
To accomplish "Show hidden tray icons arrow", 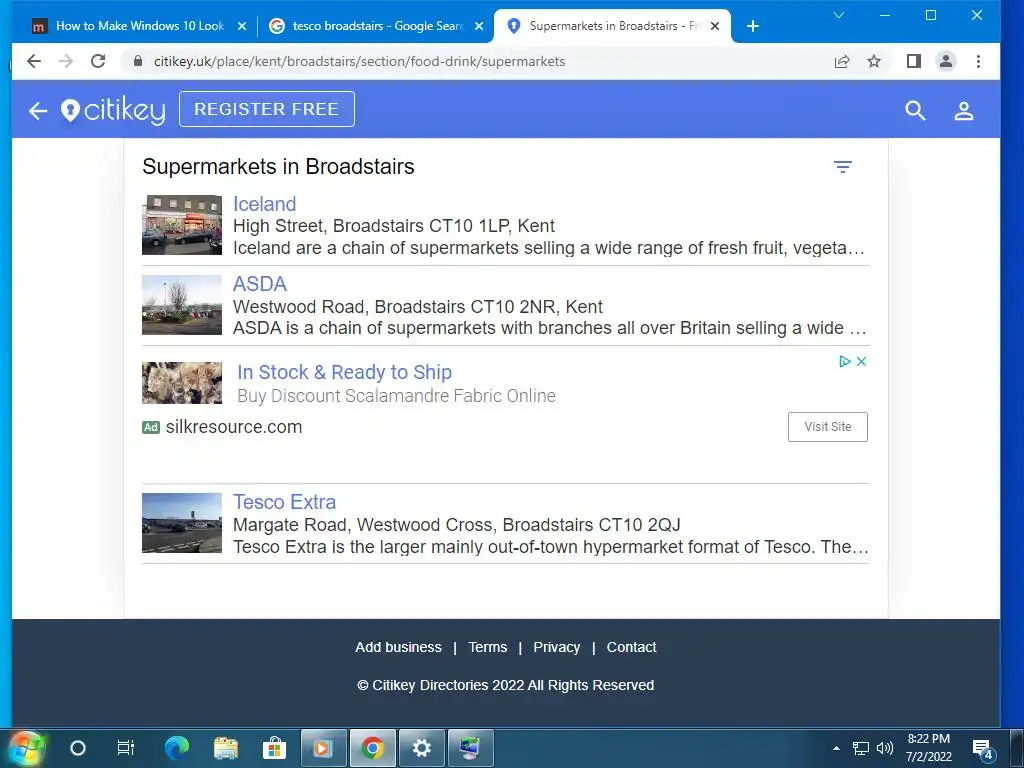I will point(836,748).
